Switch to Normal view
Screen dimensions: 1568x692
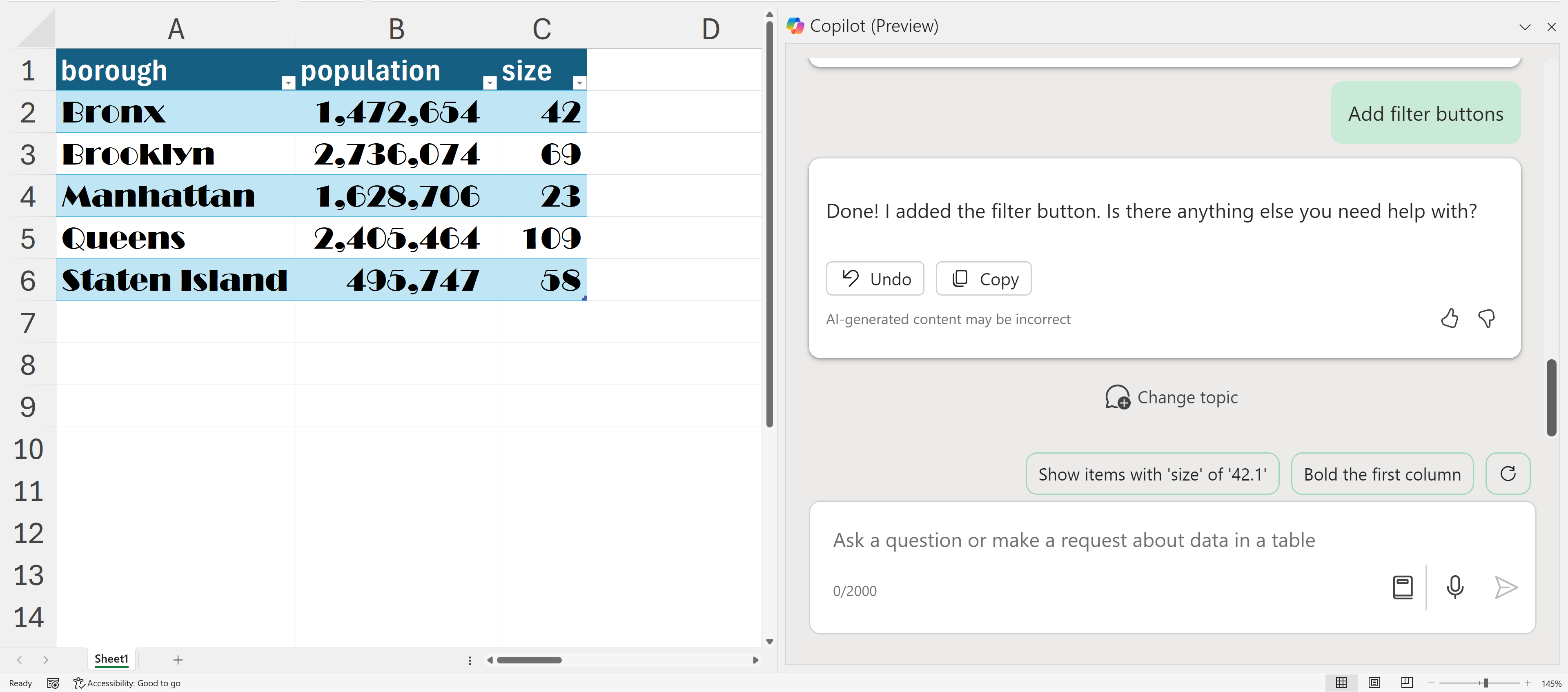click(1341, 683)
